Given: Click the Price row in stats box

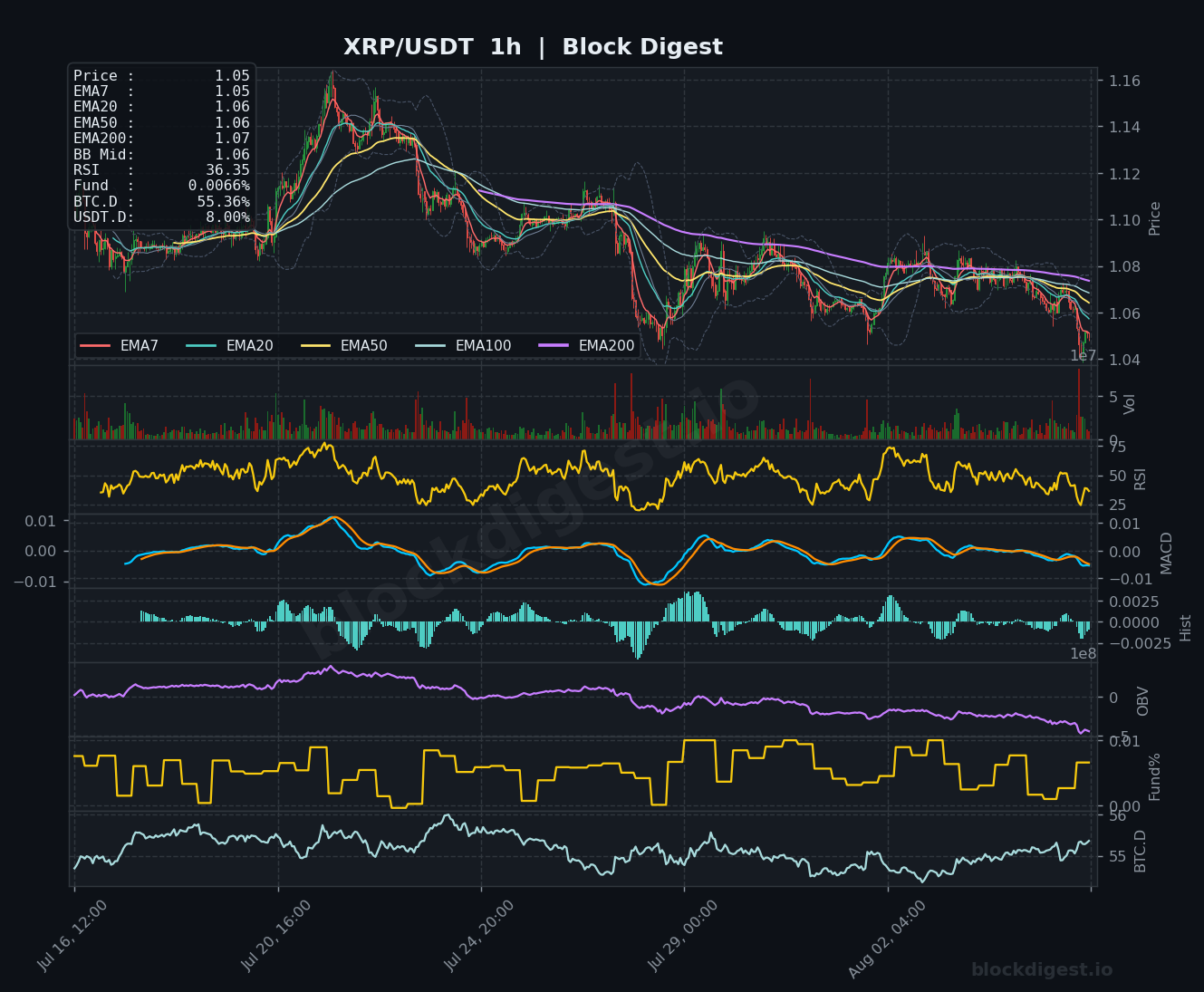Looking at the screenshot, I should pos(161,76).
